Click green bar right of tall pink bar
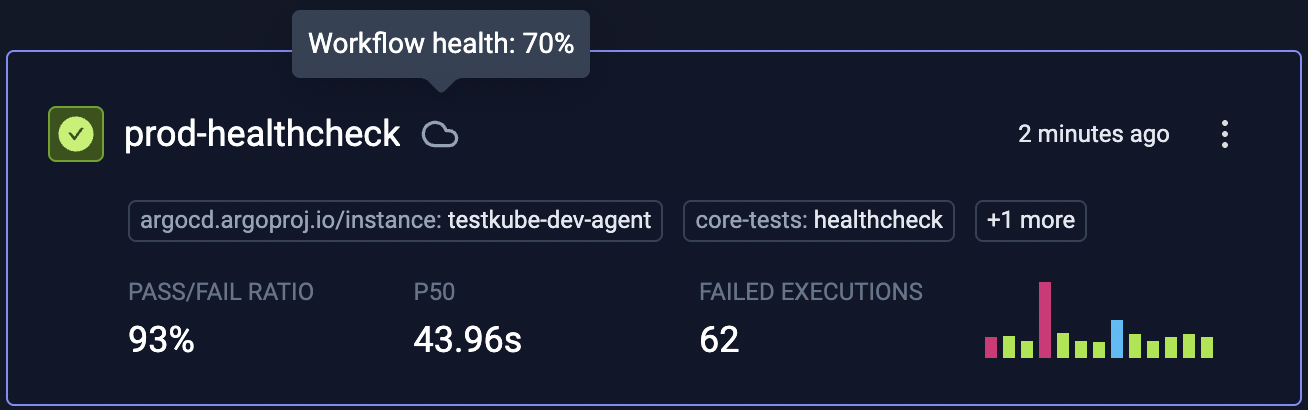The width and height of the screenshot is (1308, 410). 1063,345
